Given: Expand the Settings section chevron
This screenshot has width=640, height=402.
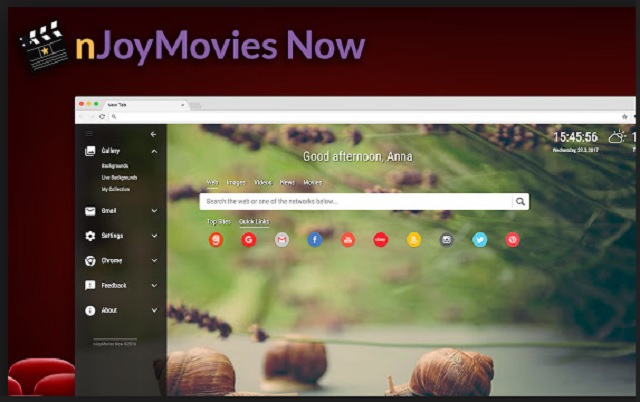Looking at the screenshot, I should [x=154, y=236].
